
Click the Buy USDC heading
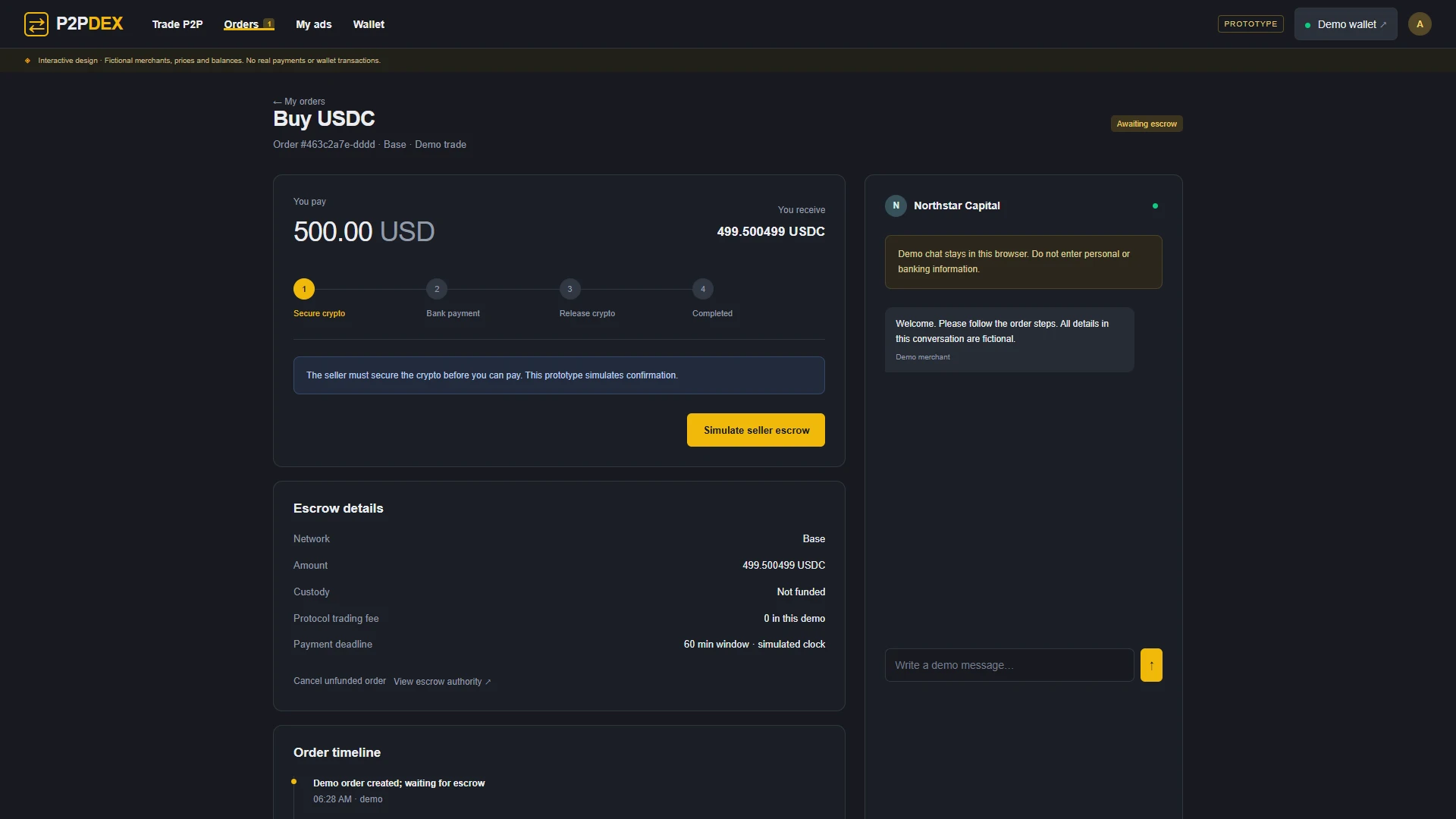coord(324,119)
